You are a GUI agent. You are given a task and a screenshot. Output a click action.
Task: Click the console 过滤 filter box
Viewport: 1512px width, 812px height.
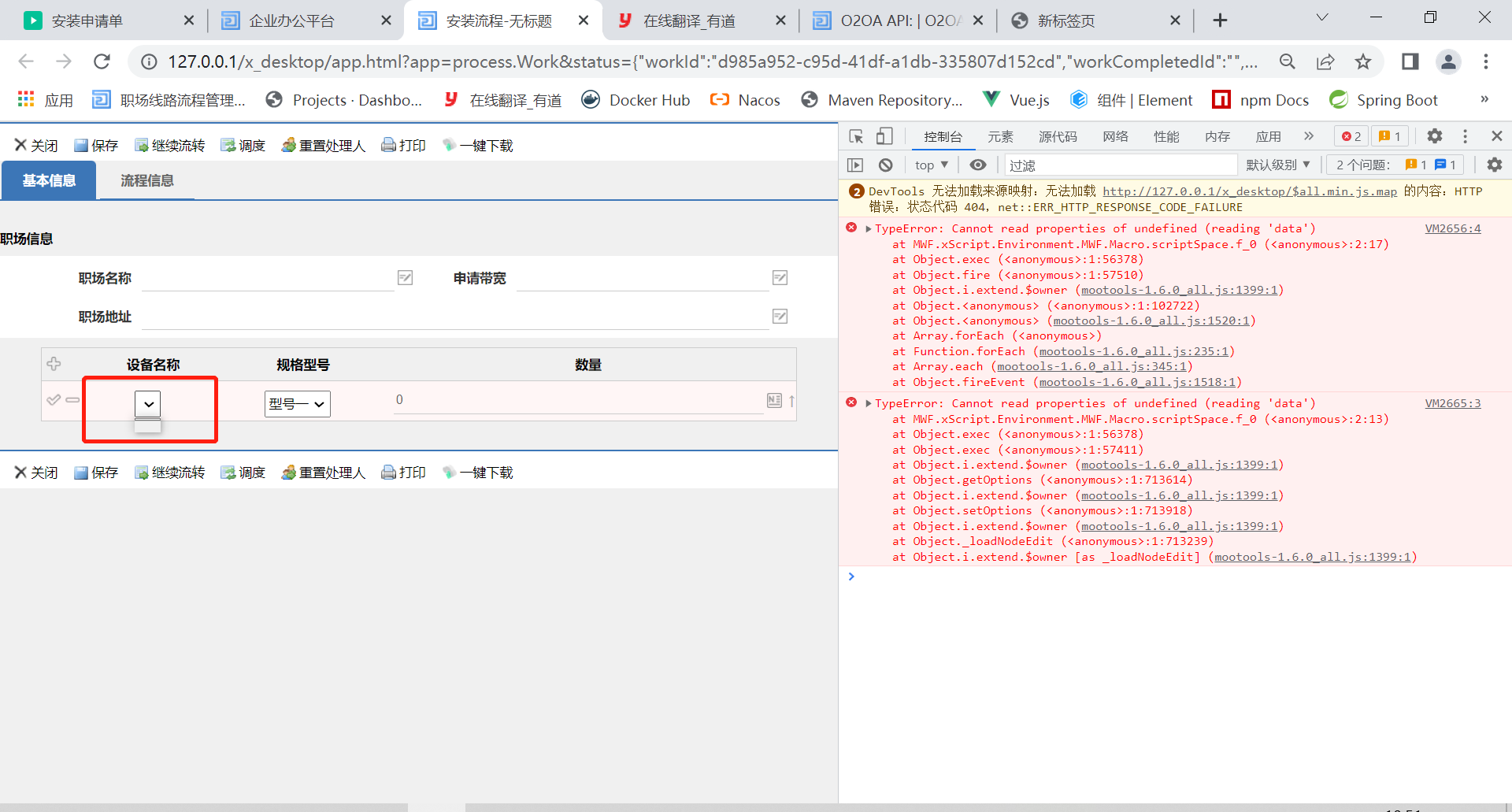[1118, 165]
